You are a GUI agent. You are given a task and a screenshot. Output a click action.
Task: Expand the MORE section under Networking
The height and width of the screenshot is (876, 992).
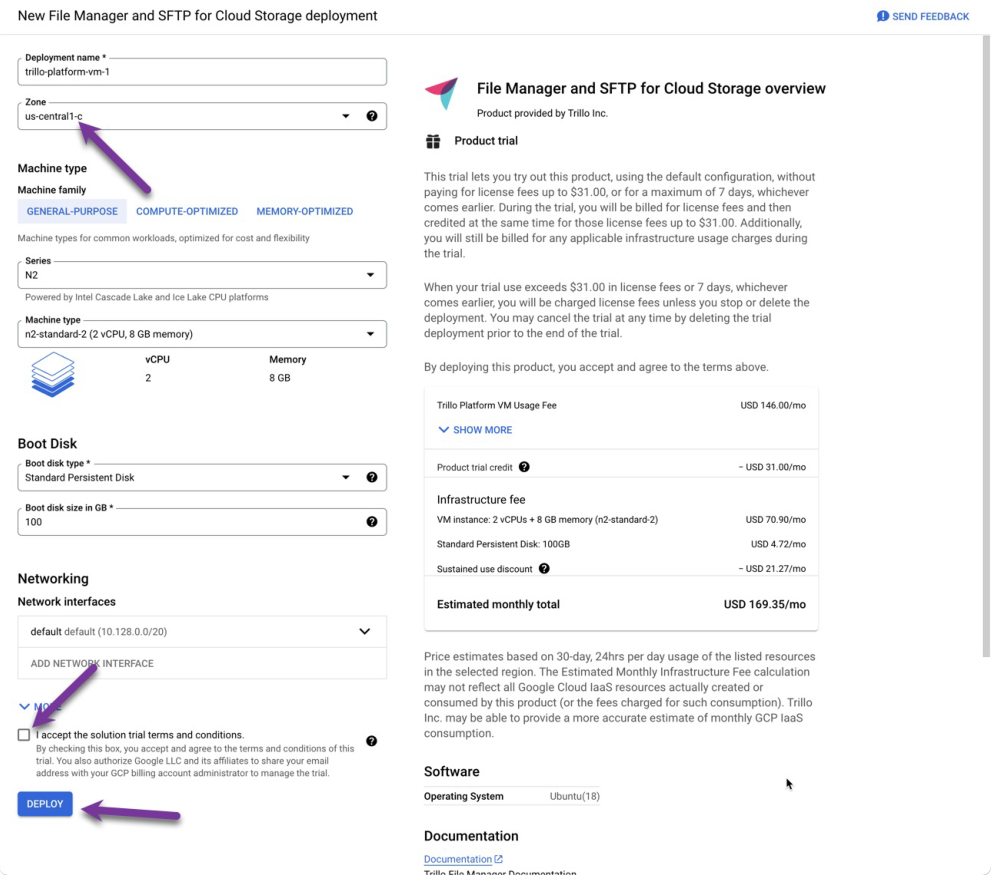[40, 706]
